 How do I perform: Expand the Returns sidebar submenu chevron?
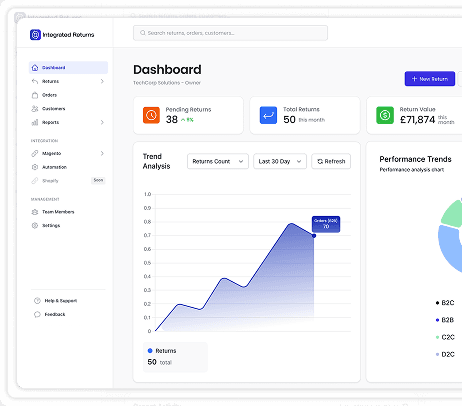(102, 81)
